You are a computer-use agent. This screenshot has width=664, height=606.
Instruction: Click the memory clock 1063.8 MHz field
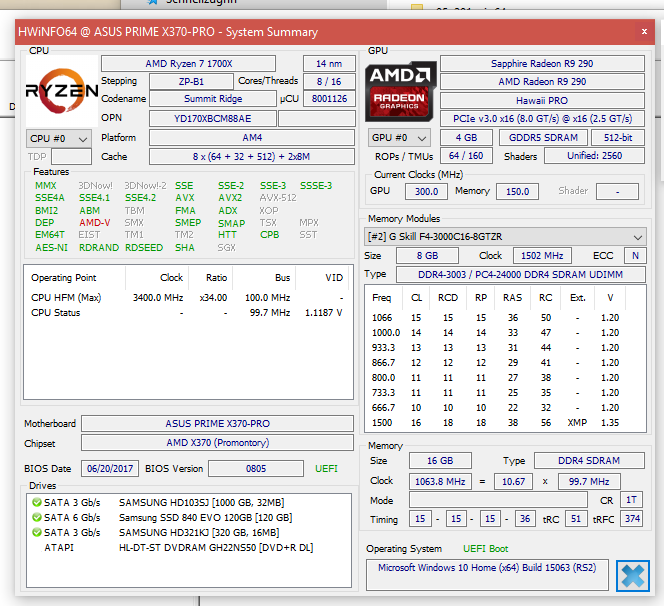(440, 481)
